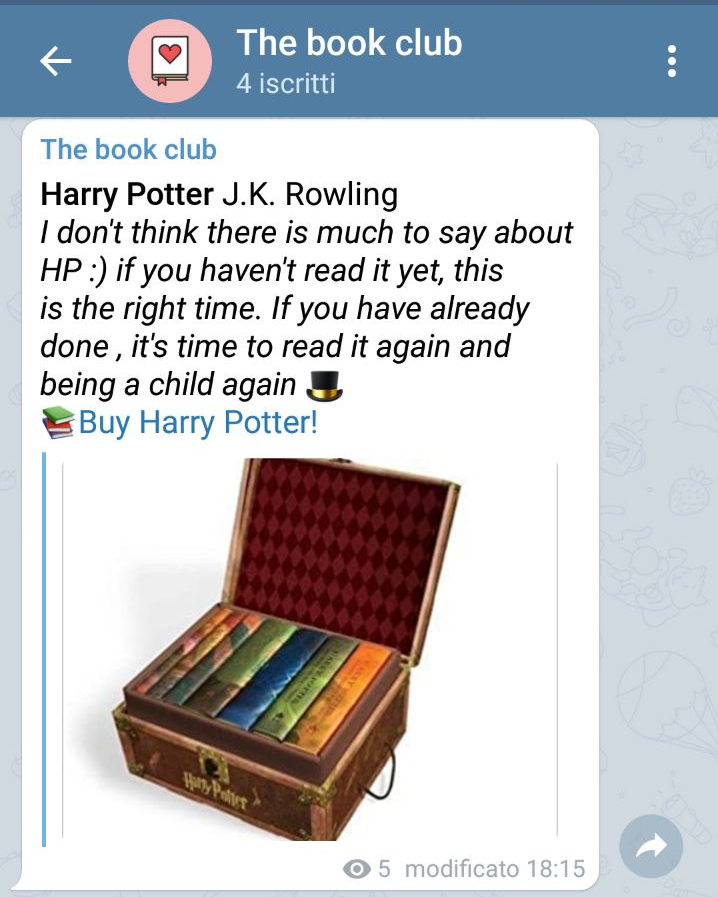This screenshot has width=718, height=897.
Task: Go back using the left arrow
Action: (55, 61)
